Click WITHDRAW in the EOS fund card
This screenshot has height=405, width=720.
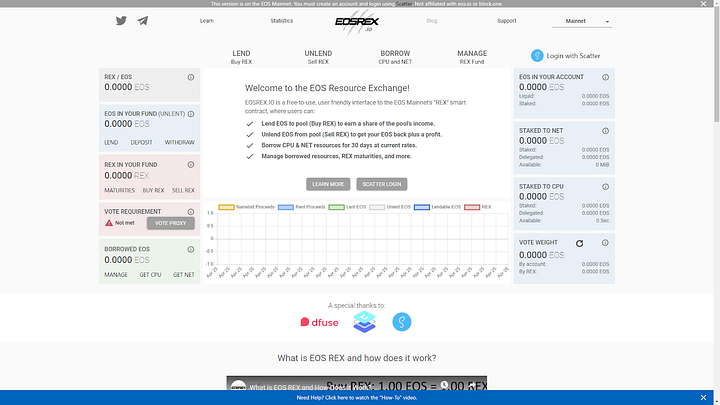180,142
